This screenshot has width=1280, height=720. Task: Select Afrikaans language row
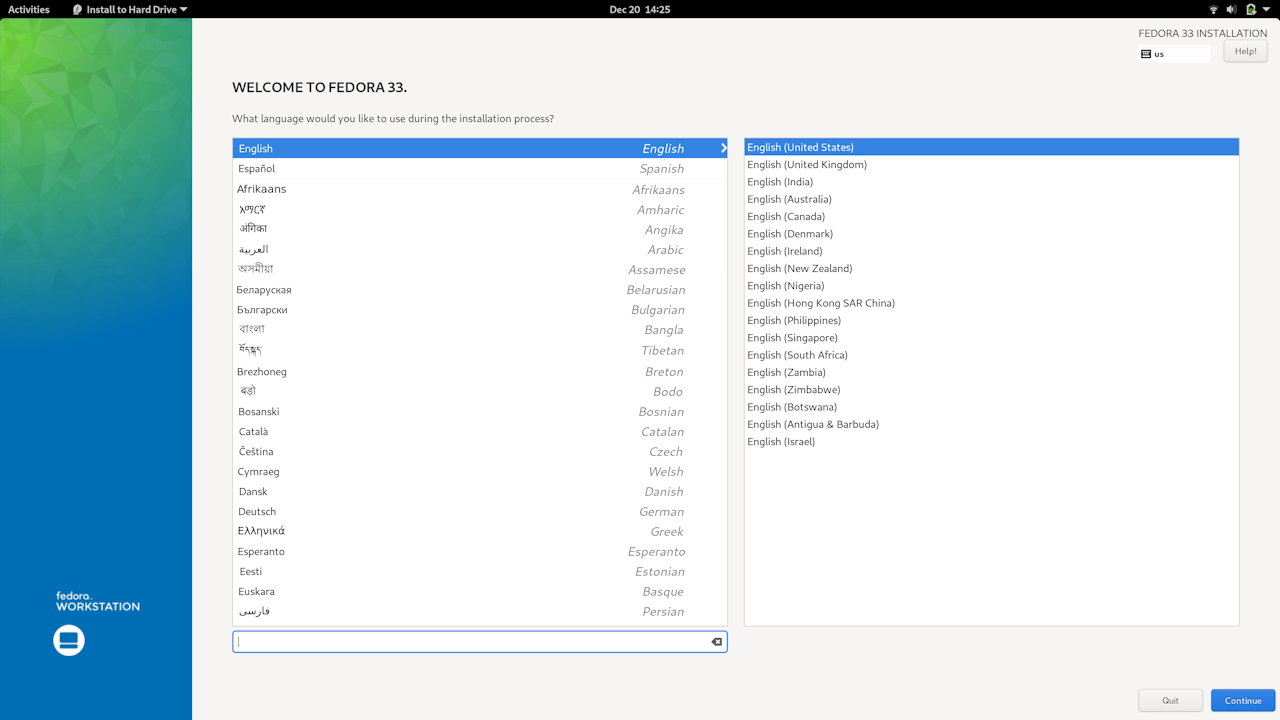pos(480,189)
